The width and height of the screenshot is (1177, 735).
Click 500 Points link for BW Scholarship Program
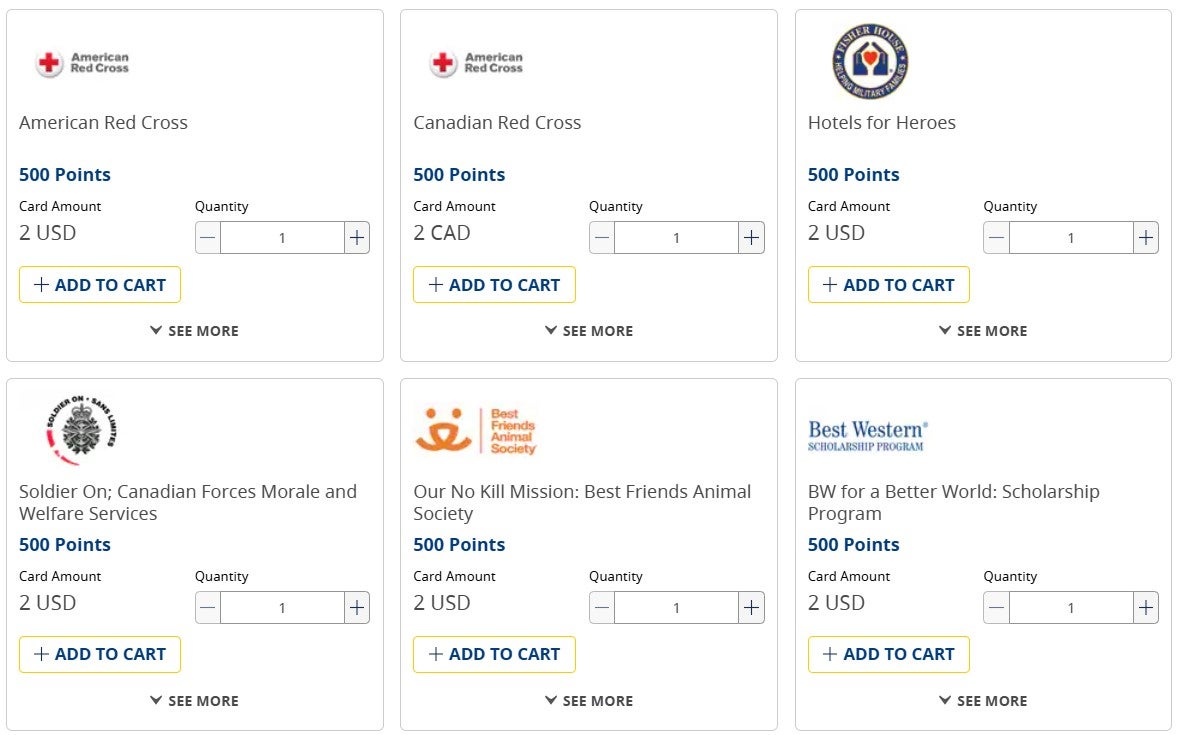[854, 544]
